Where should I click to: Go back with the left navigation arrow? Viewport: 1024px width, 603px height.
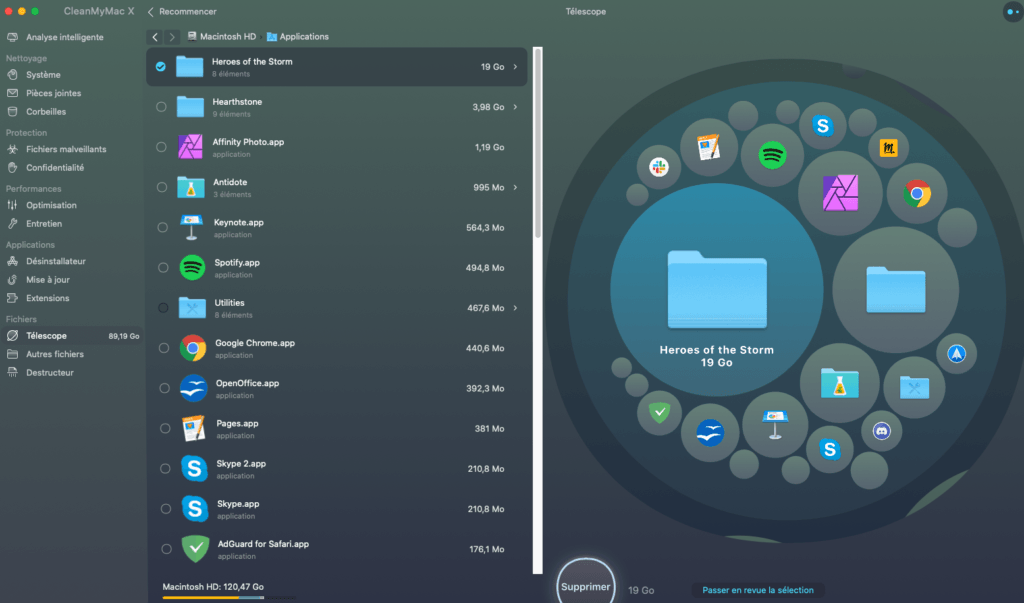155,37
